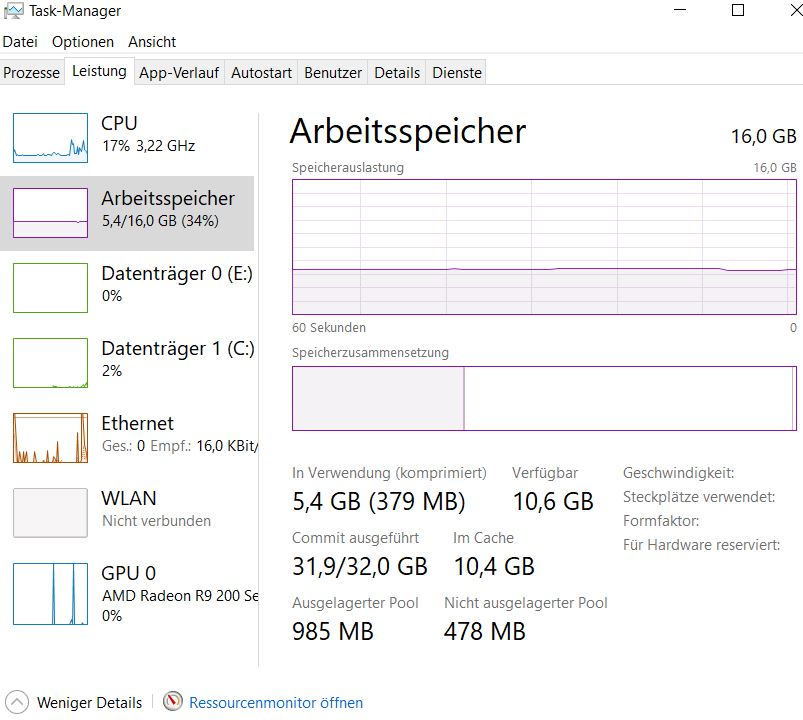
Task: Switch to the App-Verlauf tab
Action: click(x=179, y=72)
